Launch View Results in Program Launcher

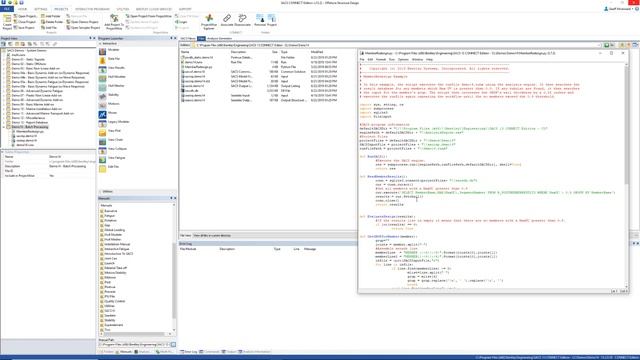tap(102, 69)
